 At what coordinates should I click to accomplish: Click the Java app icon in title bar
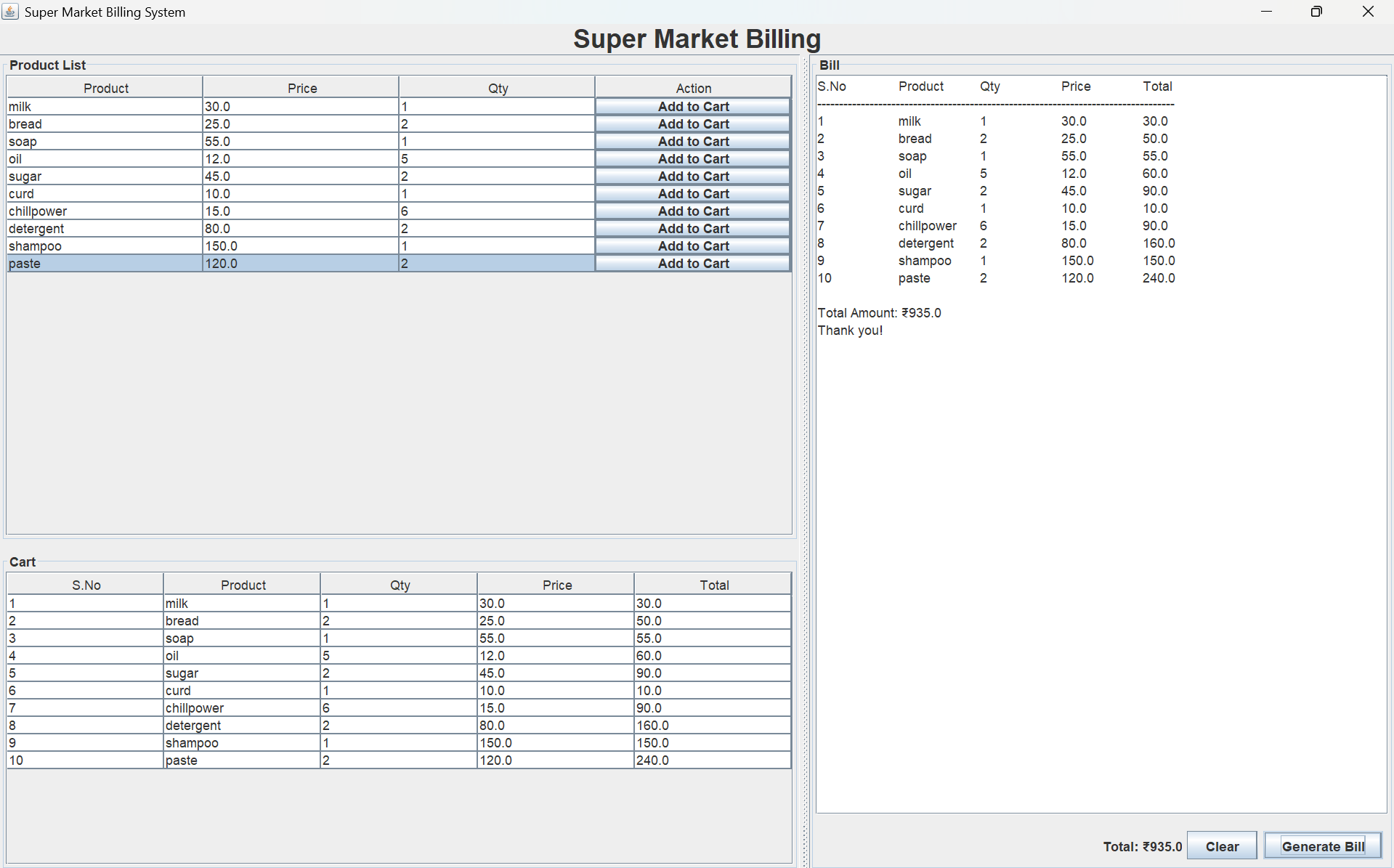click(x=10, y=12)
